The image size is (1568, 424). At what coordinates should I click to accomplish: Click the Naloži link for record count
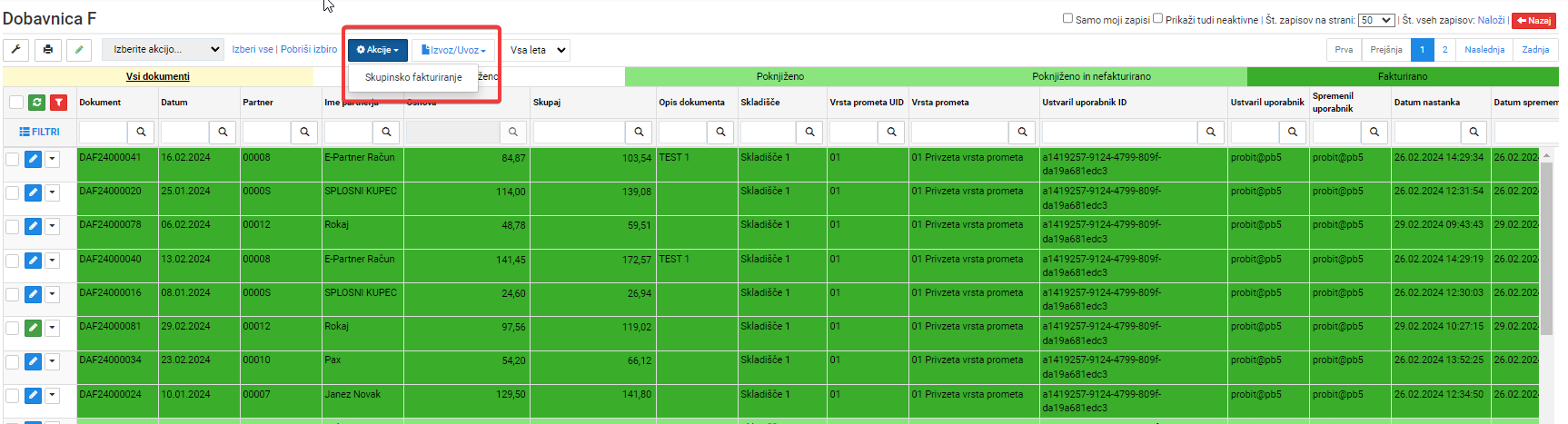click(1491, 20)
